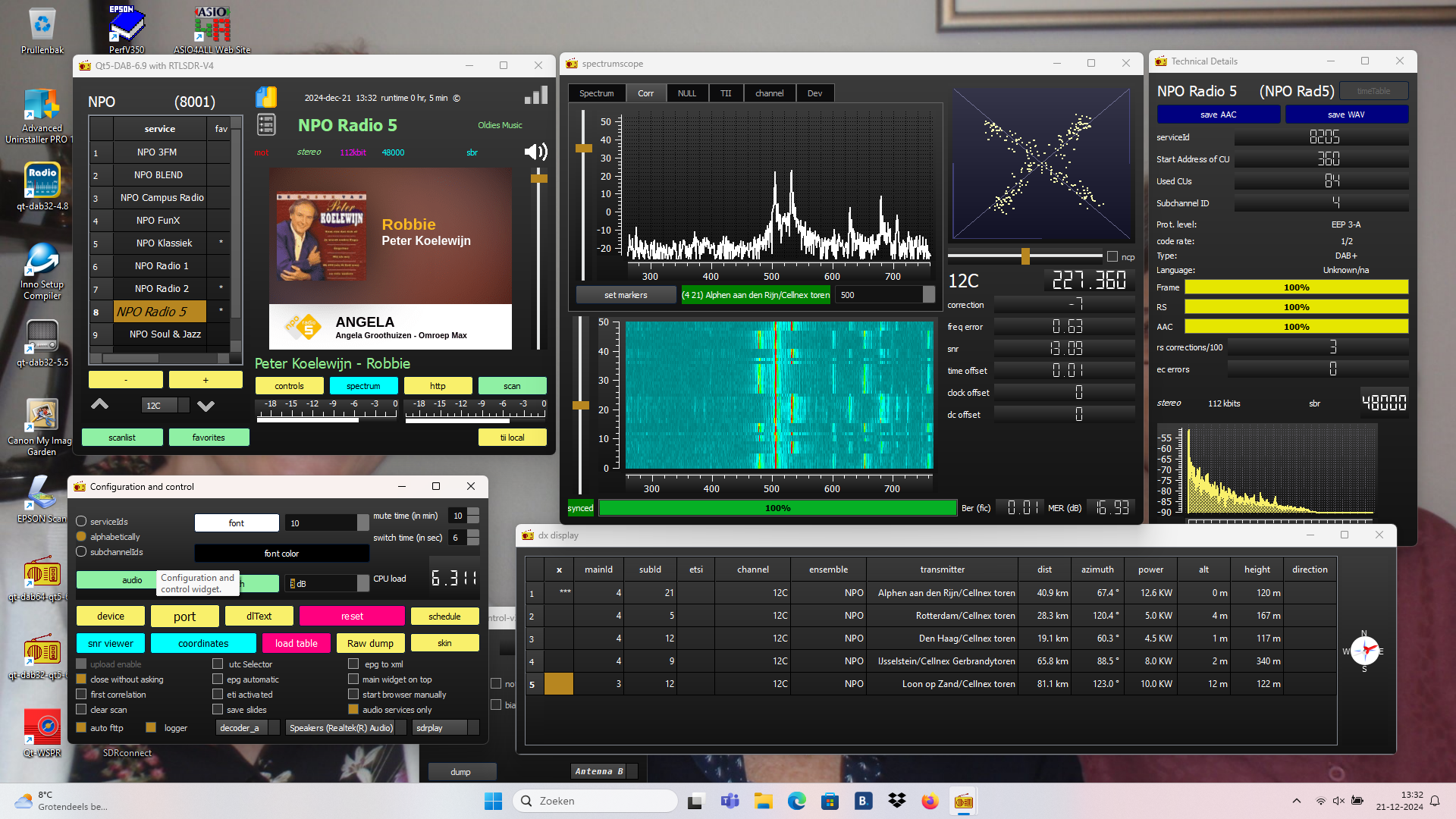Enable save slides checkbox
1456x819 pixels.
tap(218, 710)
